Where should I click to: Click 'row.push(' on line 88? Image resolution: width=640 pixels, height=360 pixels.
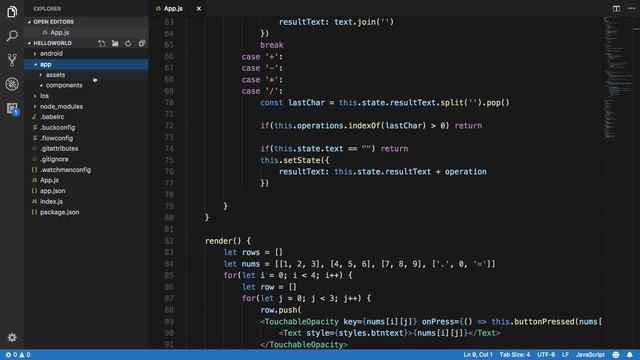281,310
